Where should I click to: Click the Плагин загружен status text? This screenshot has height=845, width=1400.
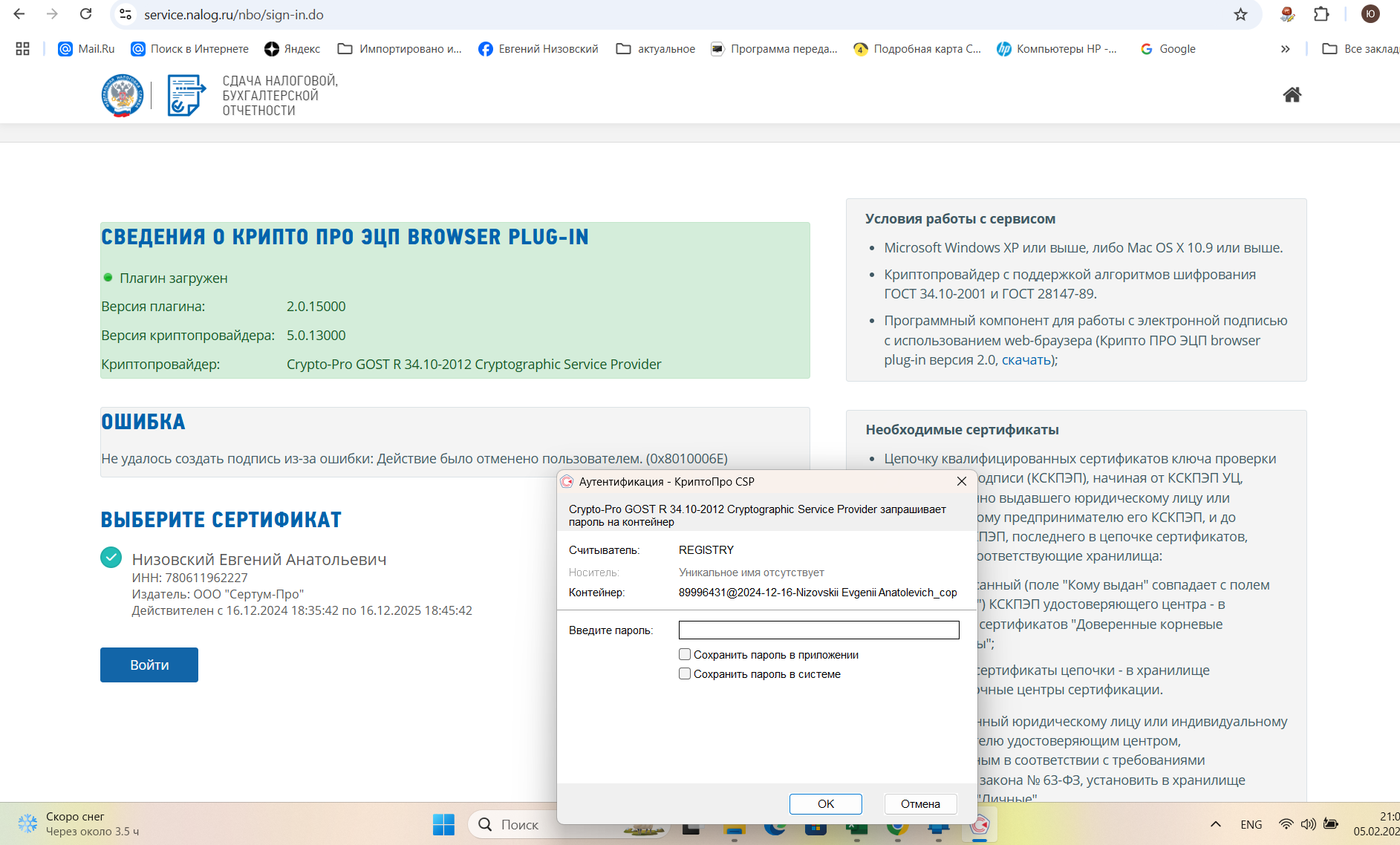[174, 278]
